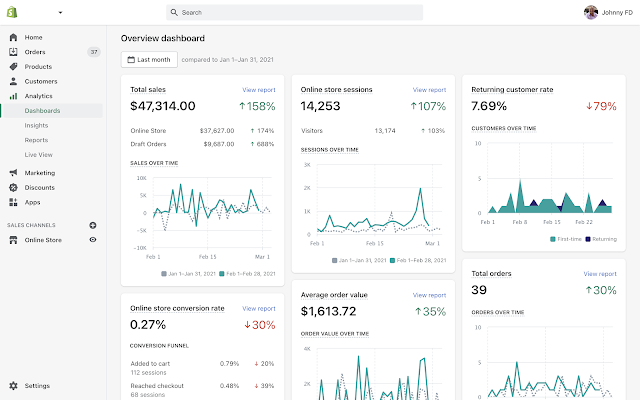Select the Products tag icon
This screenshot has height=400, width=640.
[x=13, y=67]
